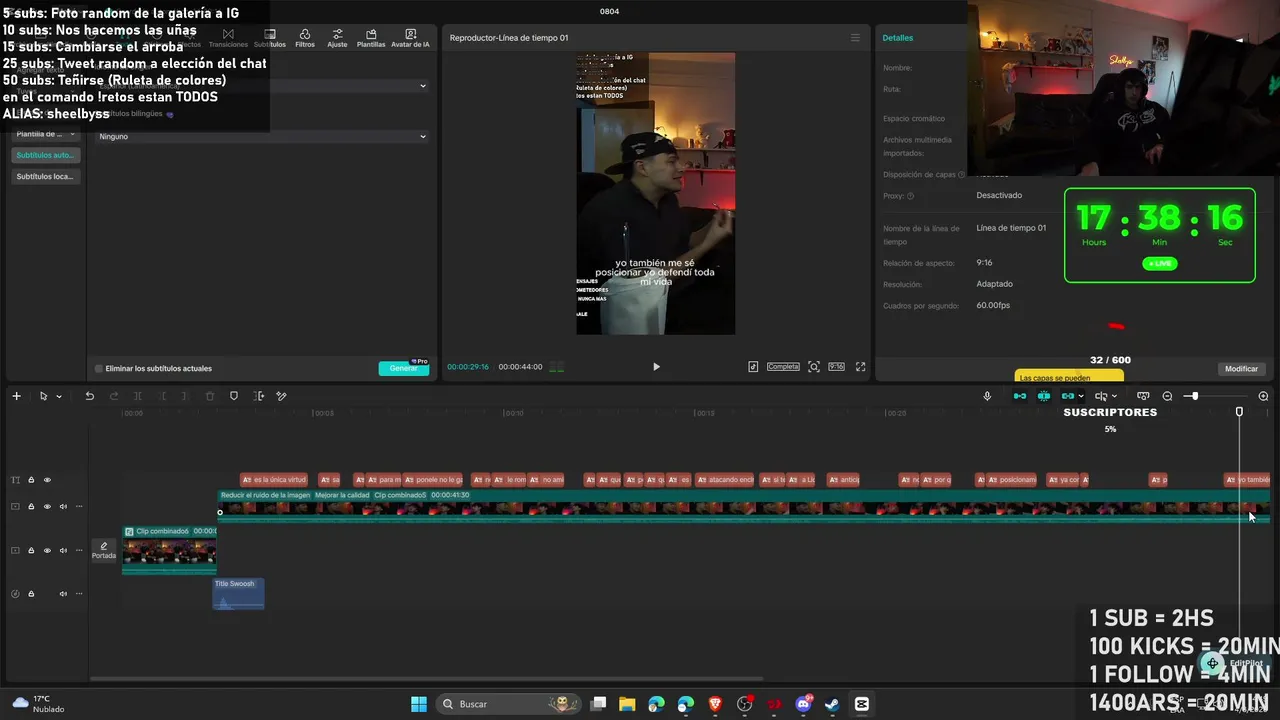
Task: Select Subtítulos locales in the sidebar
Action: pos(46,176)
